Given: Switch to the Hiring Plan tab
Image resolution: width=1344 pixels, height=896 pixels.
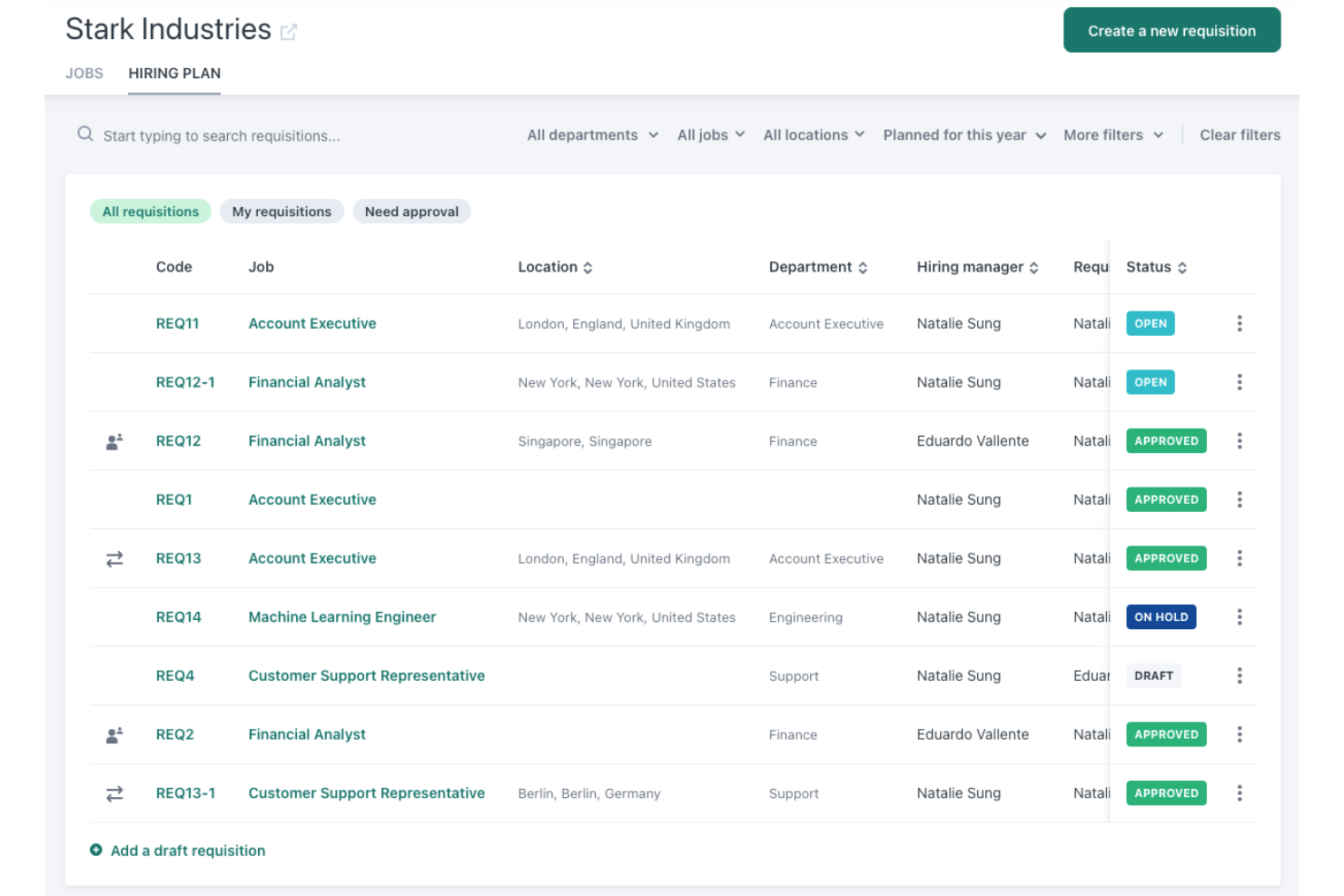Looking at the screenshot, I should (x=174, y=74).
